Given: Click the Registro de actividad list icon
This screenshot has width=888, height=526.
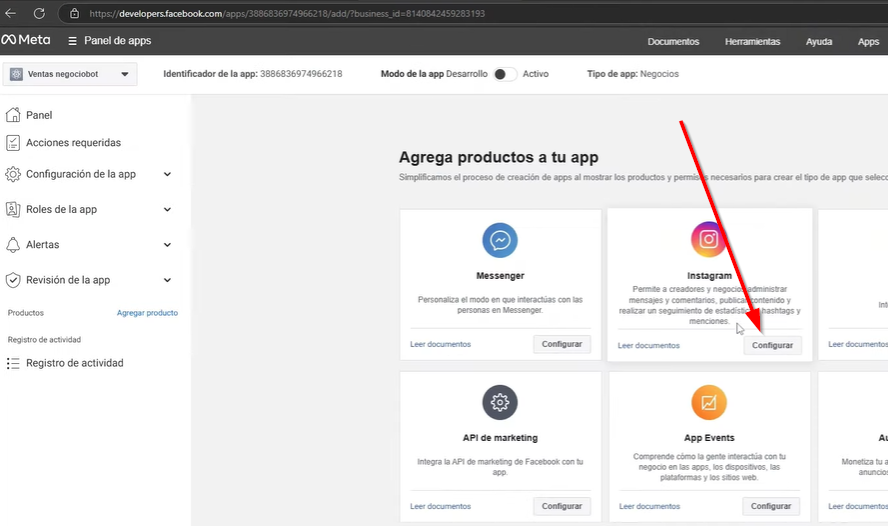Looking at the screenshot, I should coord(13,363).
